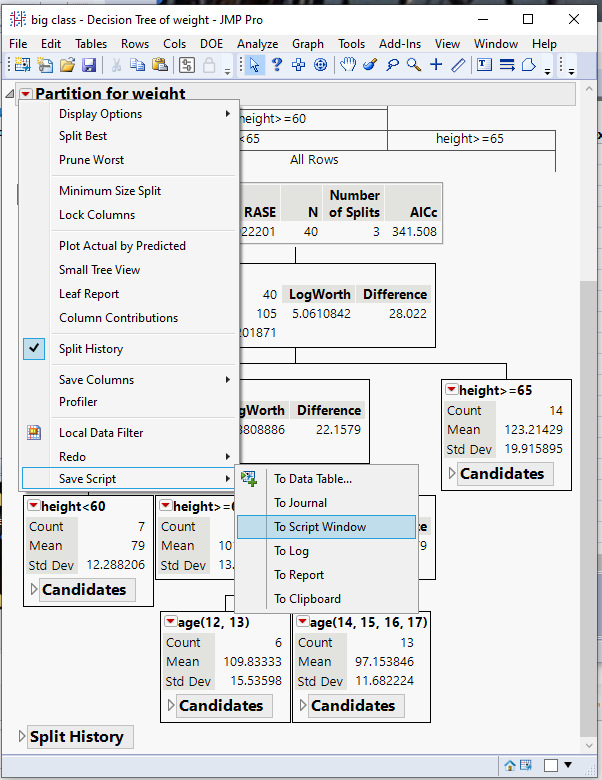Image resolution: width=602 pixels, height=780 pixels.
Task: Open the height<60 node red triangle
Action: click(x=34, y=505)
